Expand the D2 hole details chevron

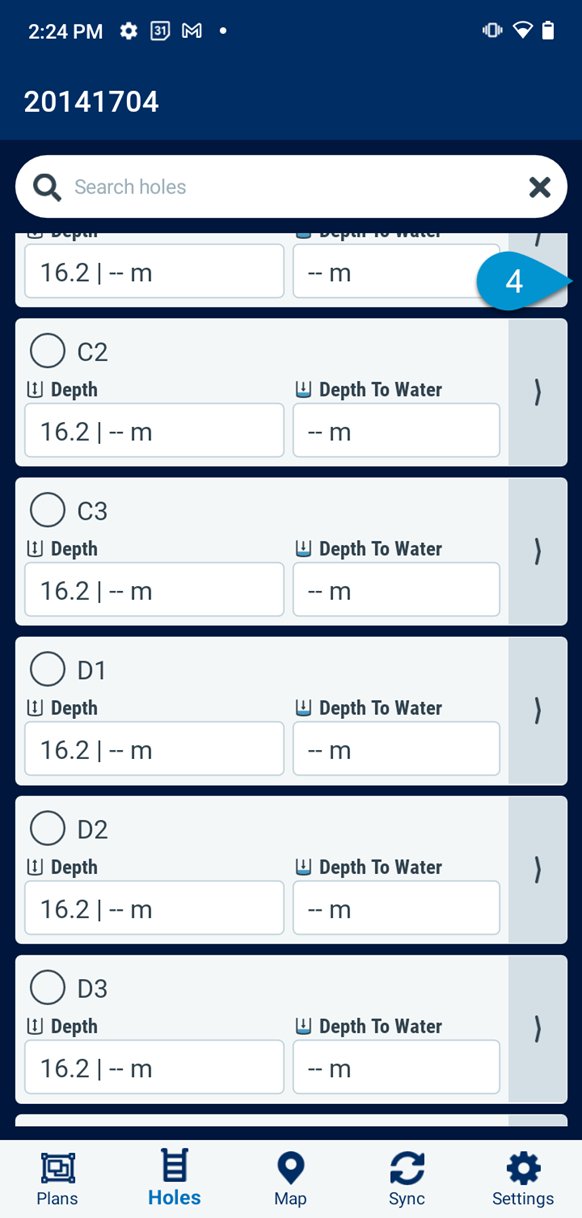pyautogui.click(x=537, y=869)
